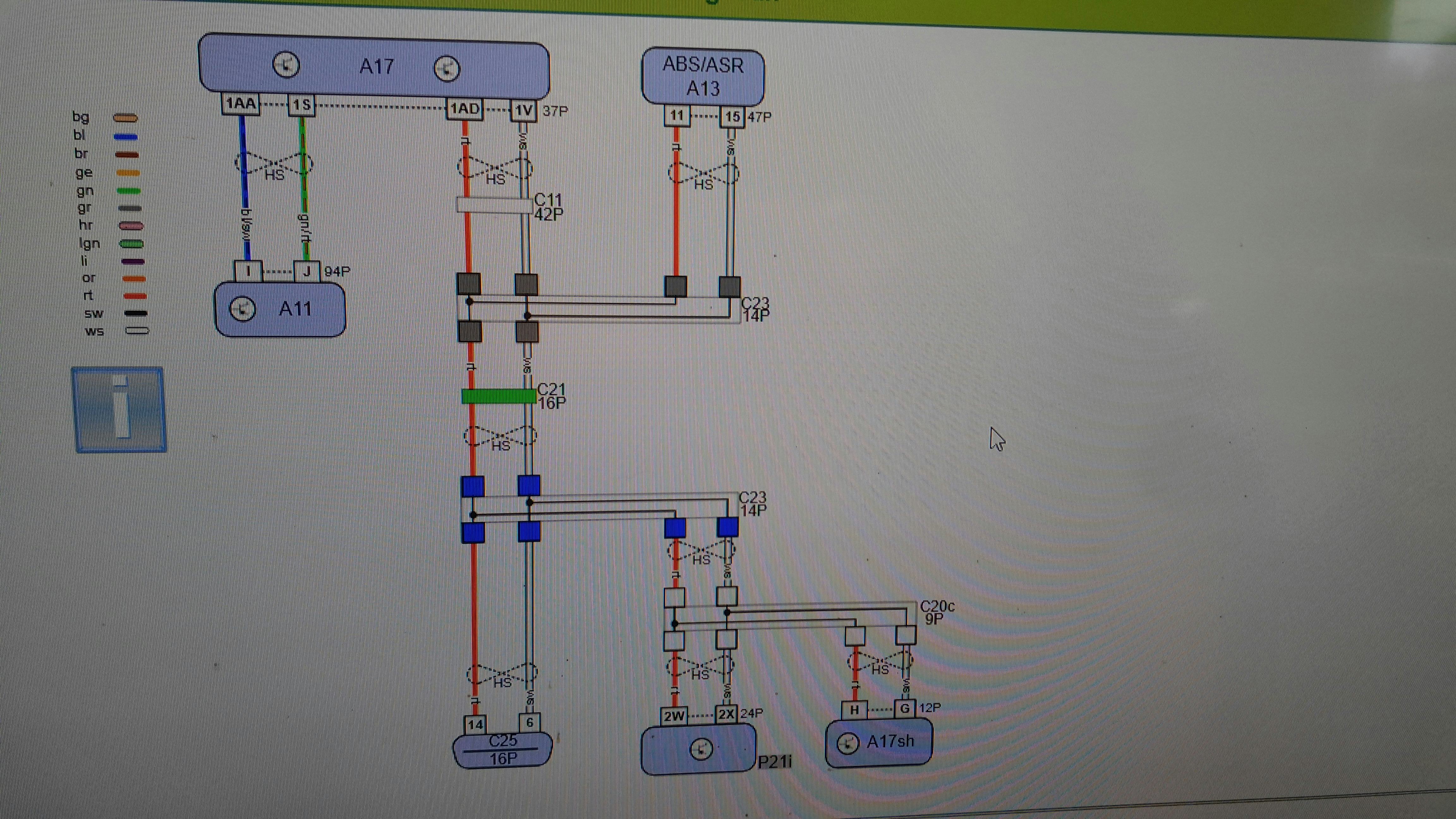Click pin 1AA on A17 connector
The height and width of the screenshot is (819, 1456).
pos(241,104)
